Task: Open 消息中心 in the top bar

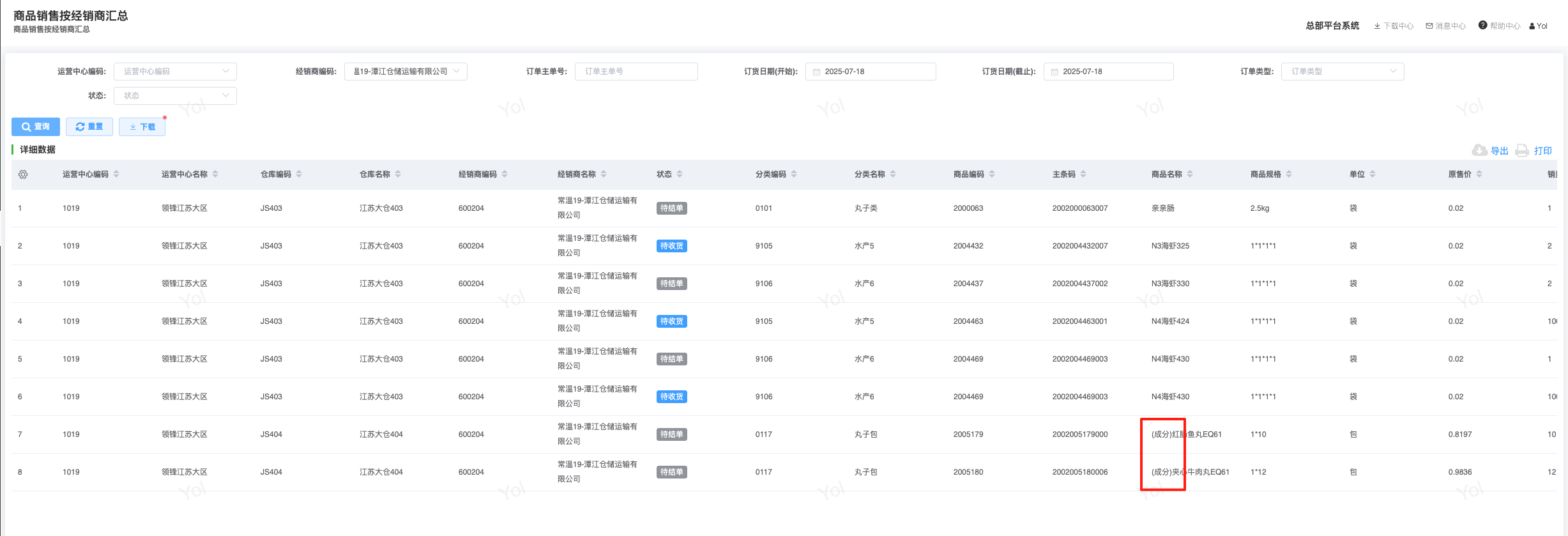Action: [x=1445, y=26]
